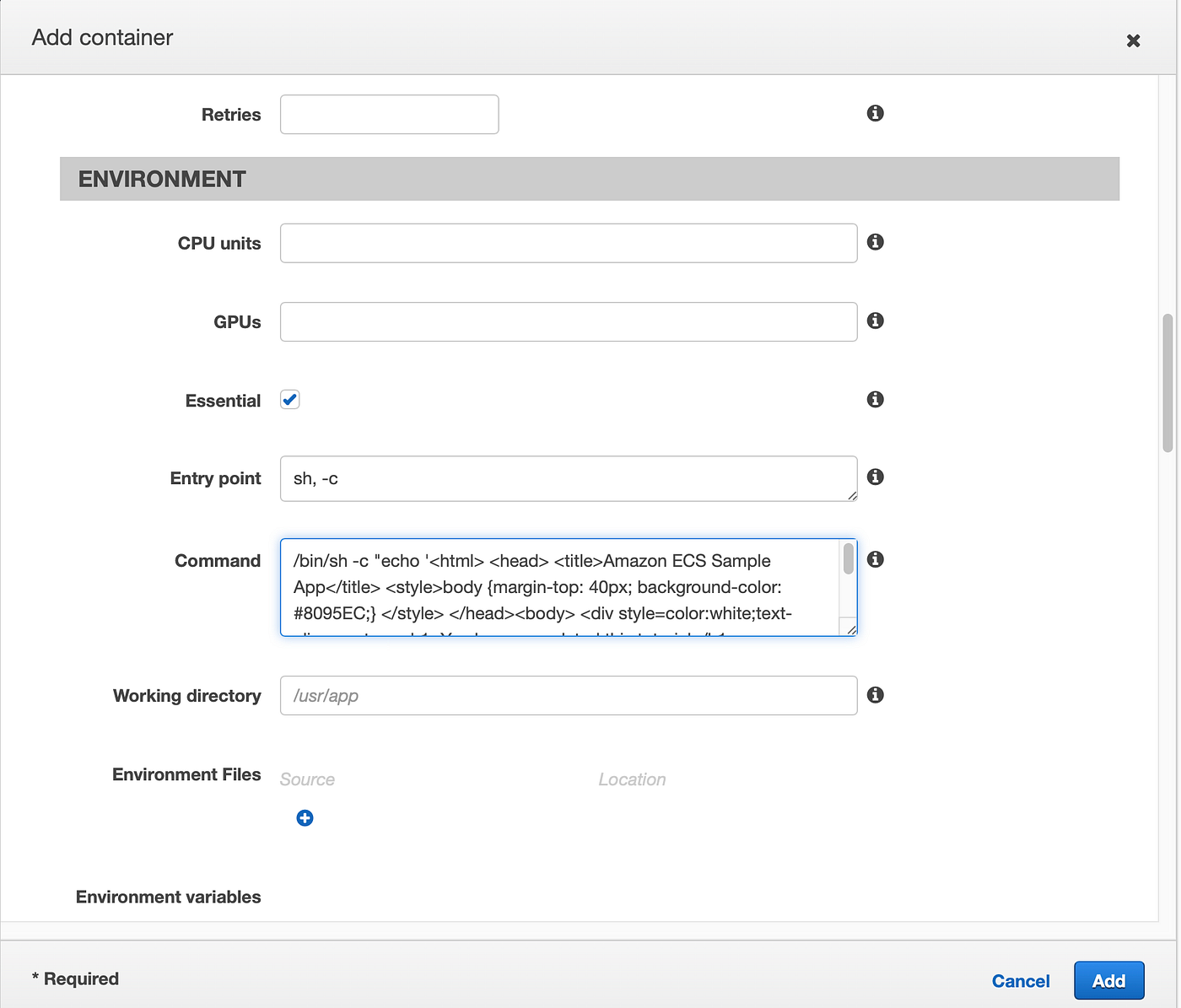Click the Add button to save the container

coord(1108,980)
